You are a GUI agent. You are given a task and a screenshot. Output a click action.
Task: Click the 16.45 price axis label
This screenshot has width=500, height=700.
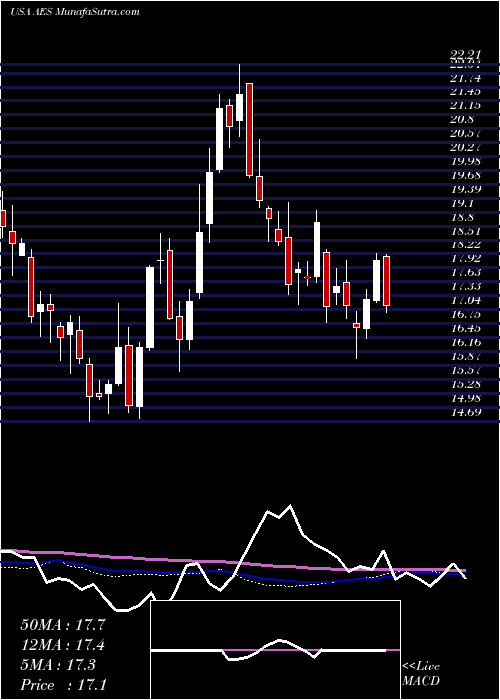tap(465, 328)
